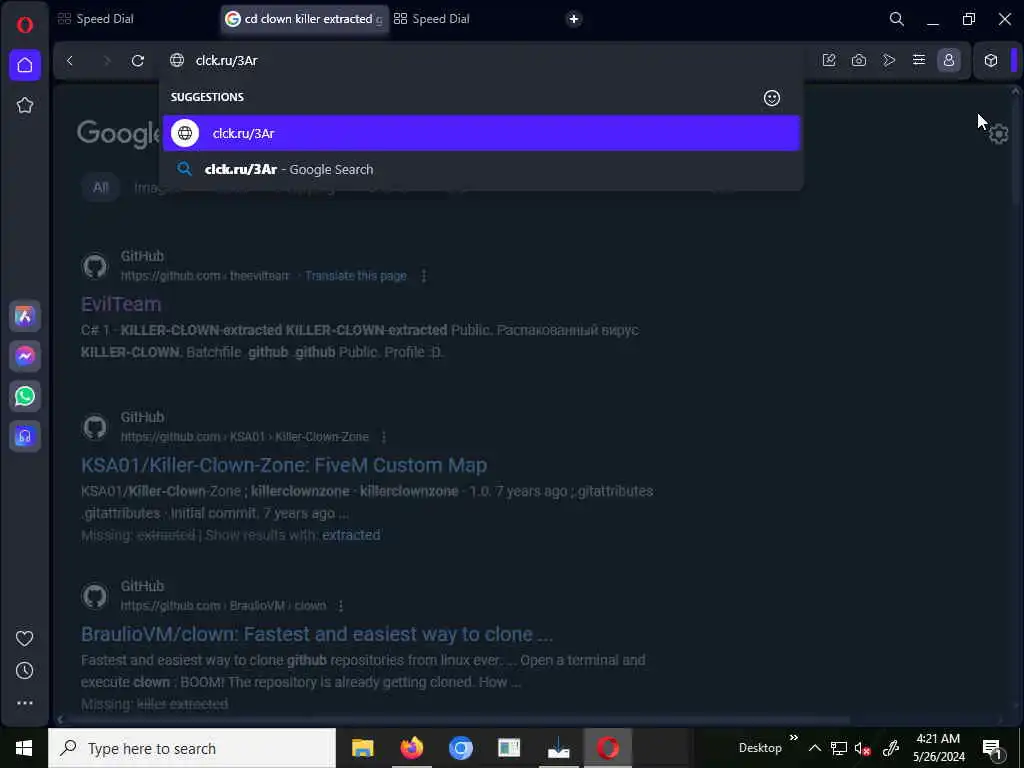This screenshot has width=1024, height=768.
Task: Open KSA01/Killer-Clown-Zone result link
Action: pos(284,465)
